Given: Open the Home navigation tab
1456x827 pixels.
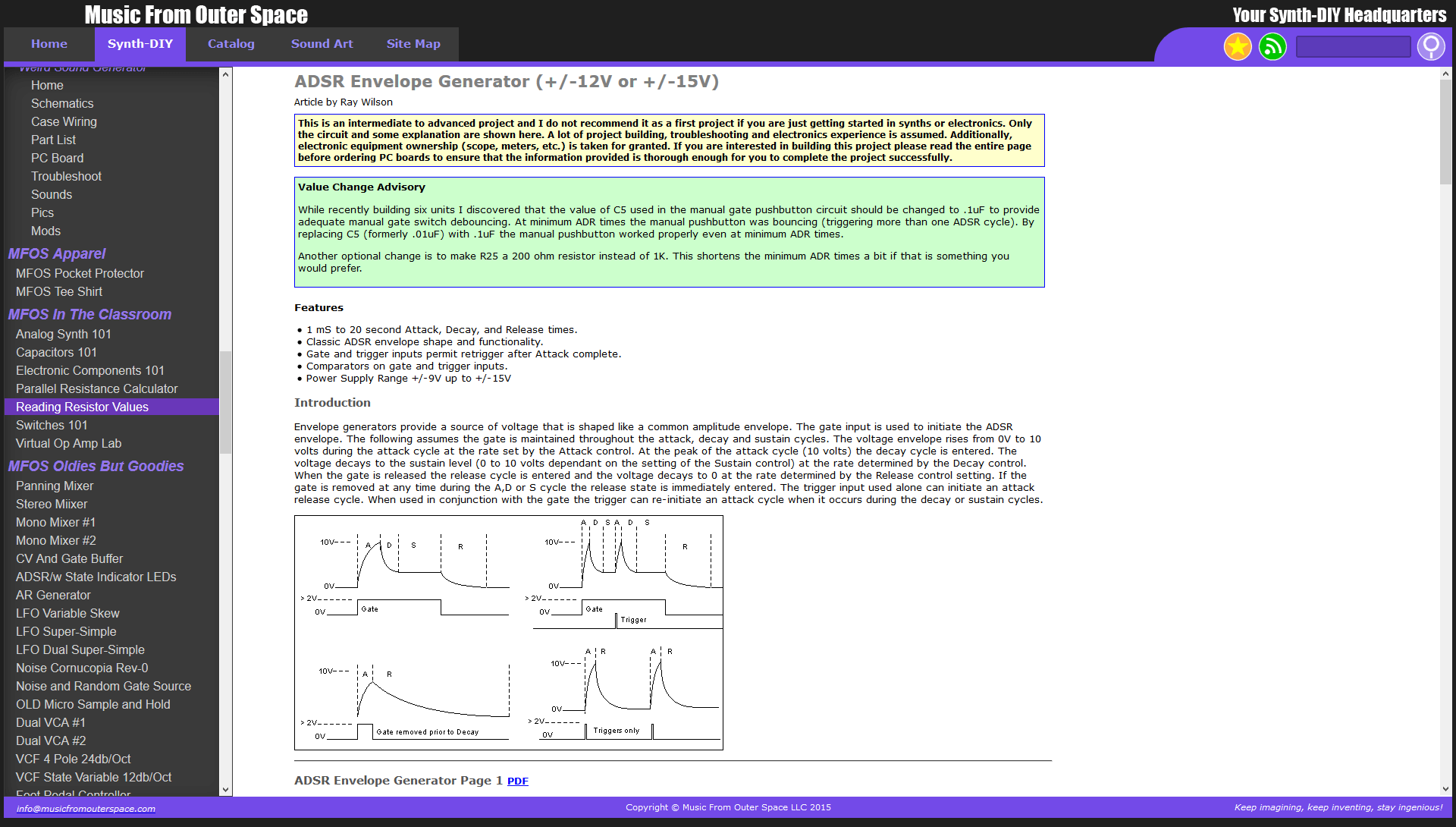Looking at the screenshot, I should click(x=49, y=44).
